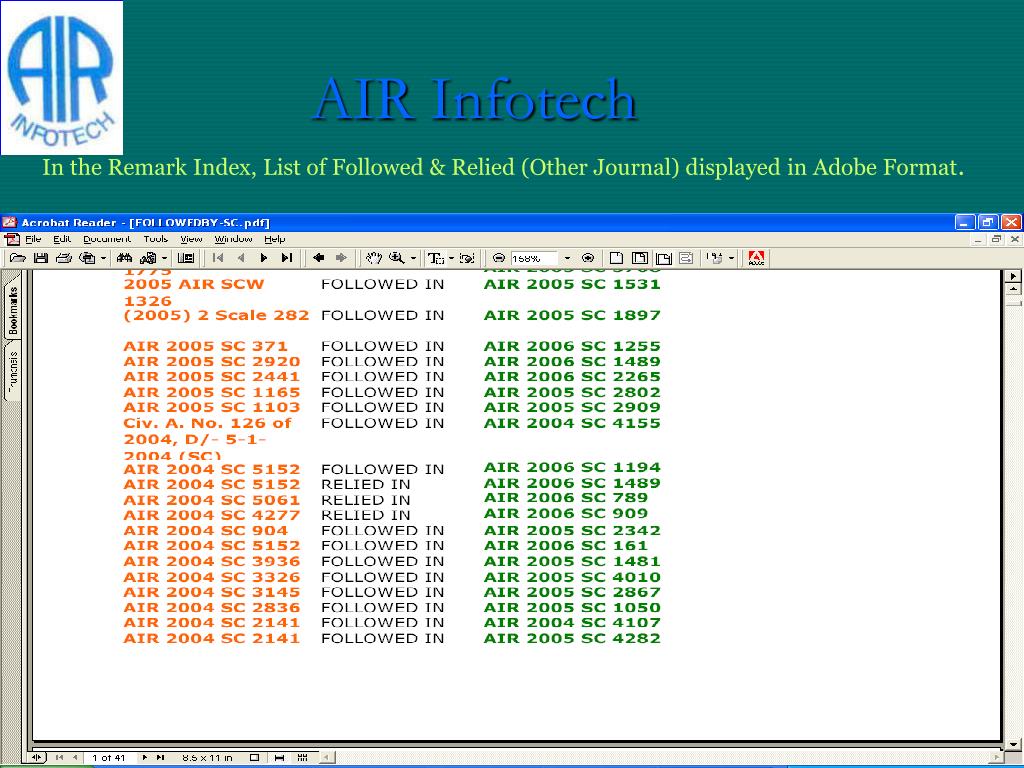Toggle navigation pane button in status bar
The width and height of the screenshot is (1024, 768).
37,758
